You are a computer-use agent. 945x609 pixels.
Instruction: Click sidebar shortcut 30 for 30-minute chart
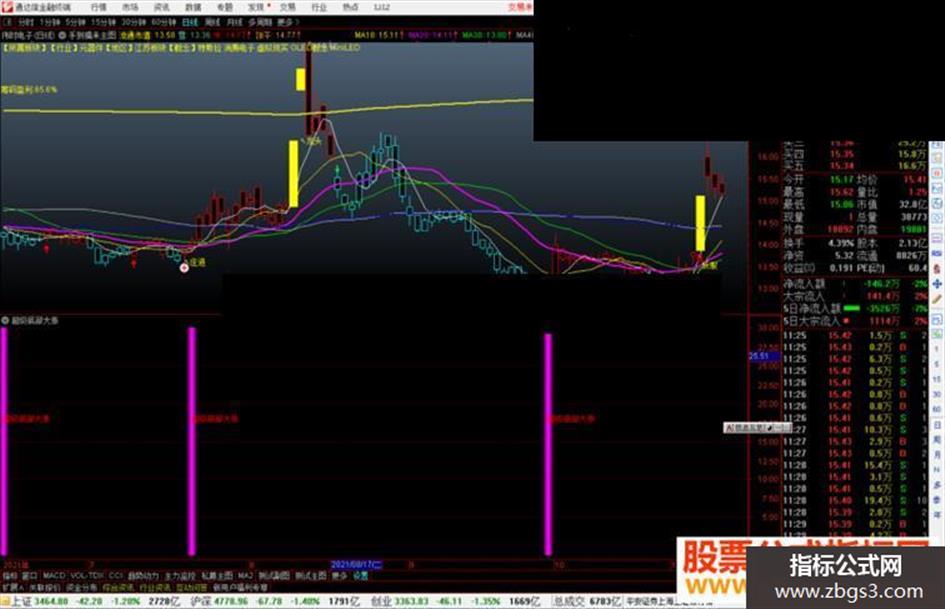point(937,394)
